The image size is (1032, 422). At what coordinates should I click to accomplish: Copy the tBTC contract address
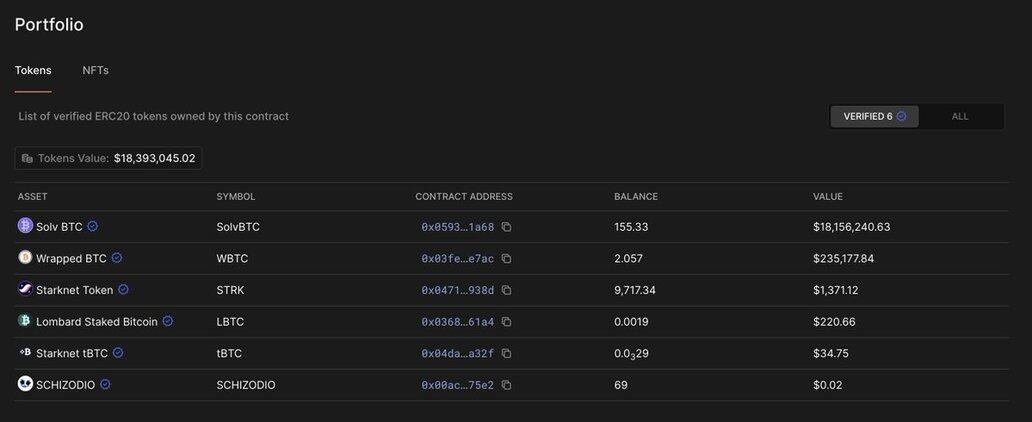coord(507,354)
